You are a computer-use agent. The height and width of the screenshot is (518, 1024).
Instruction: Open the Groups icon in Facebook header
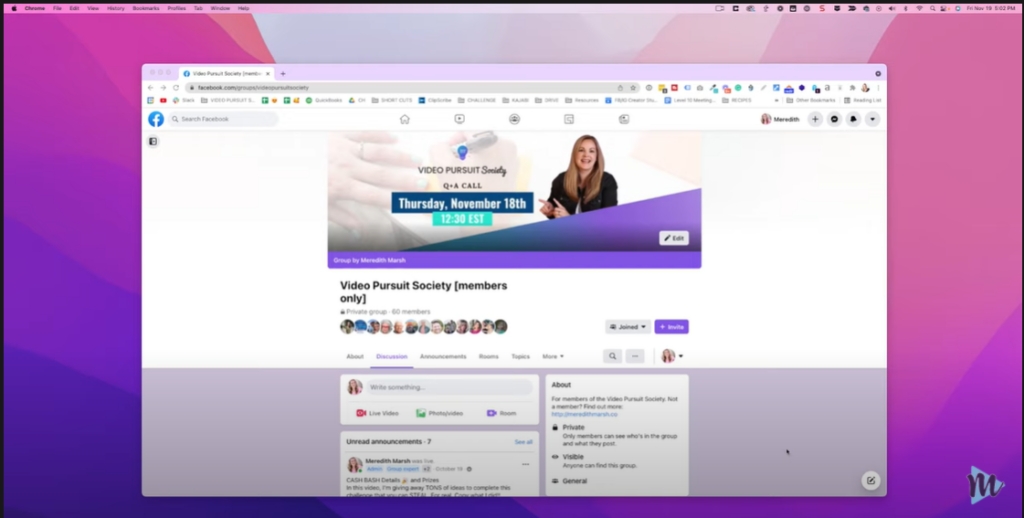(515, 119)
